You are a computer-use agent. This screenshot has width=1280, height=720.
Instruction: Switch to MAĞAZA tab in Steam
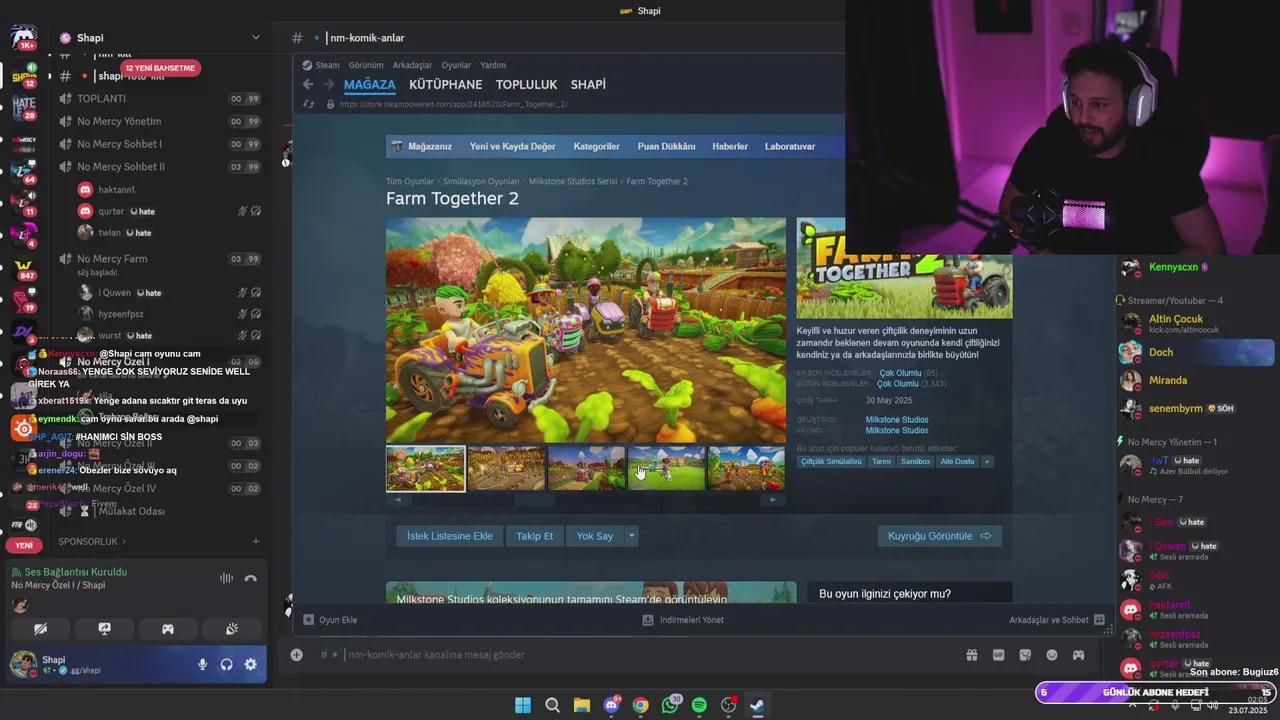pyautogui.click(x=370, y=85)
